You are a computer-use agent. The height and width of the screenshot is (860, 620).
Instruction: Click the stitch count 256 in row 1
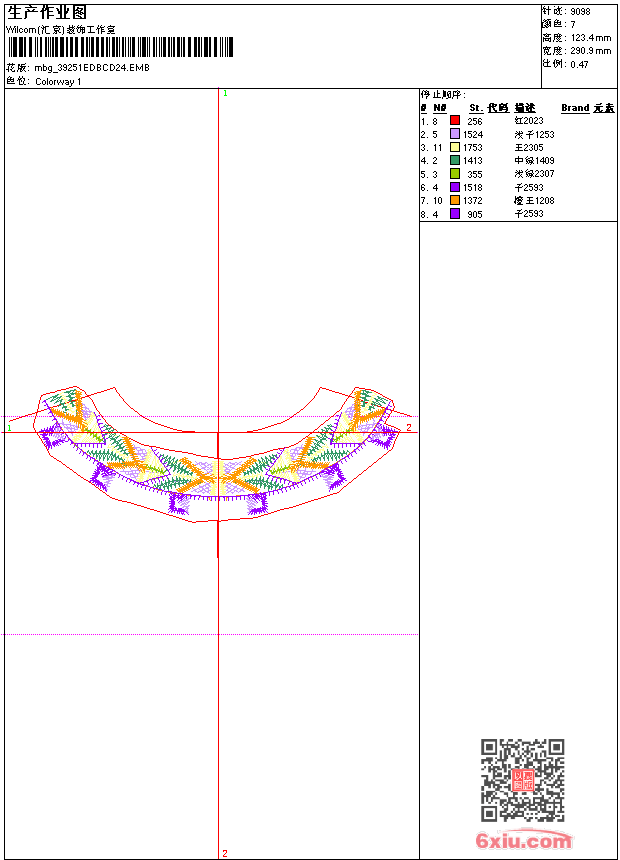(475, 122)
